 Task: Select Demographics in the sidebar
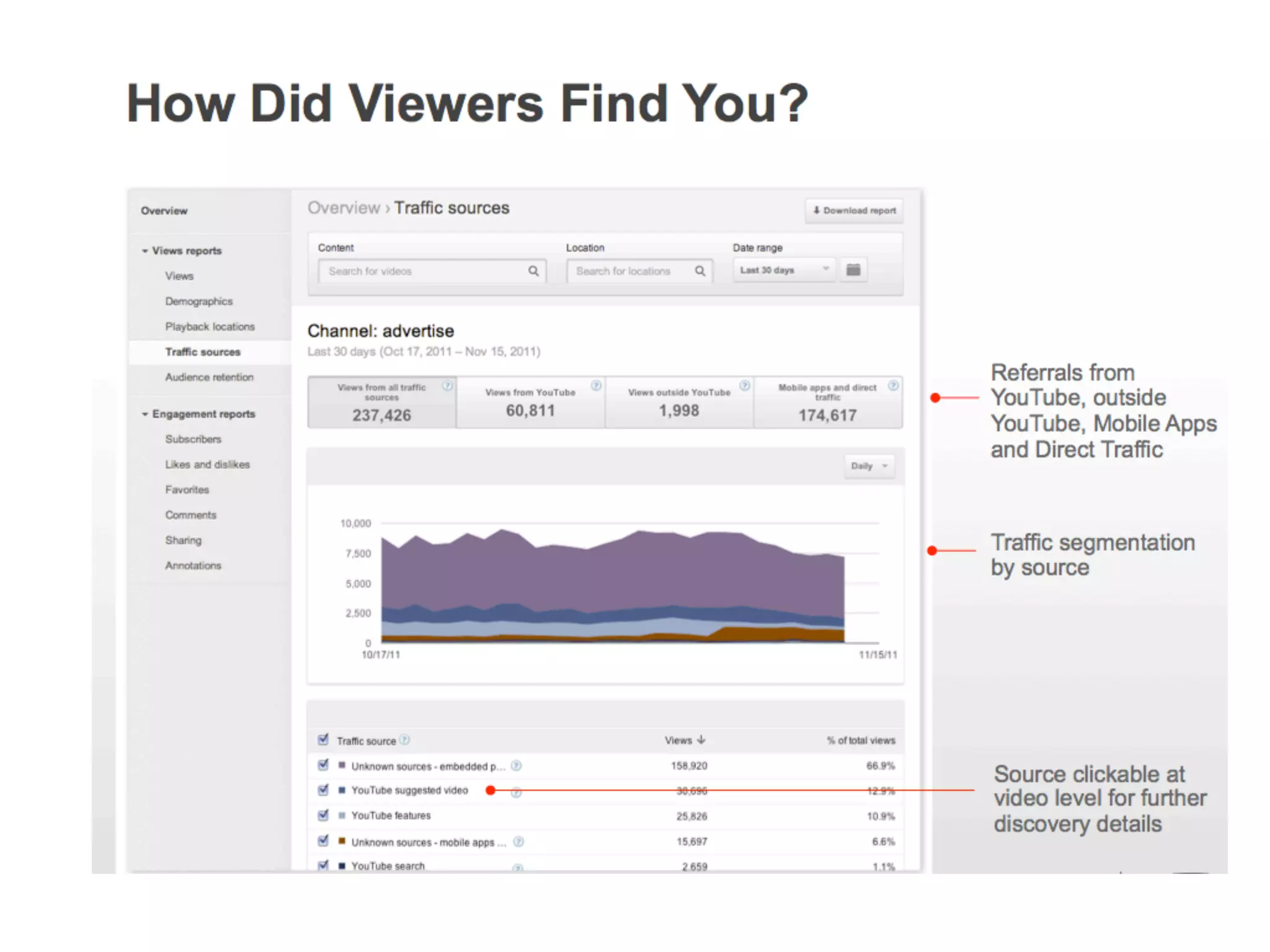pyautogui.click(x=198, y=301)
